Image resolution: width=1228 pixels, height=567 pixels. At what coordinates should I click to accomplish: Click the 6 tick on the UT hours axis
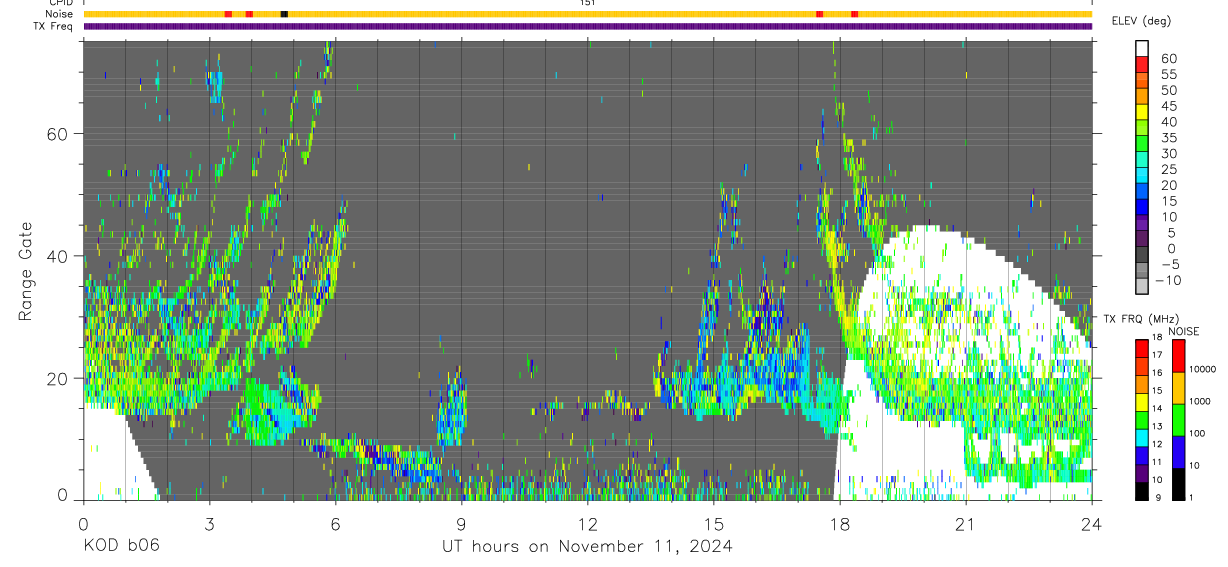(x=335, y=523)
